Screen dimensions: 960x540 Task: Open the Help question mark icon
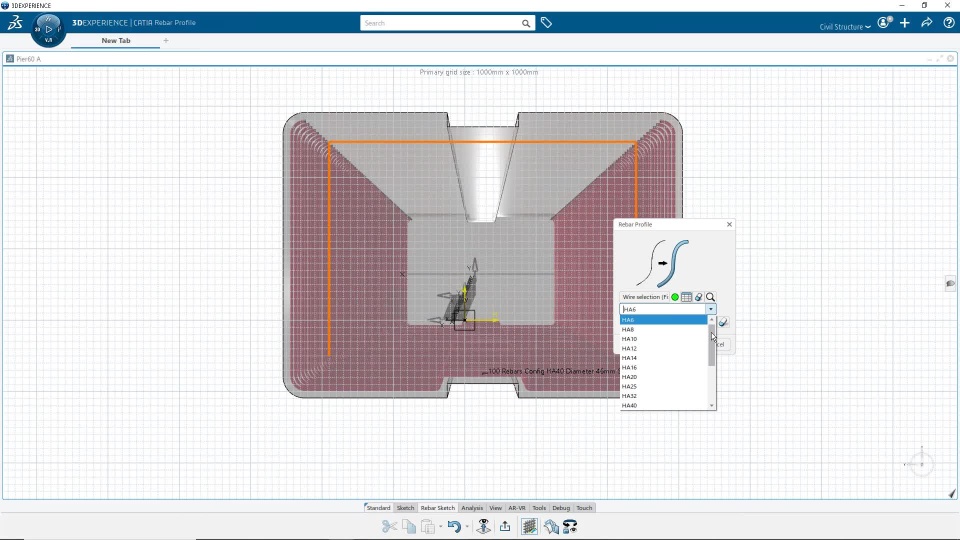[949, 23]
